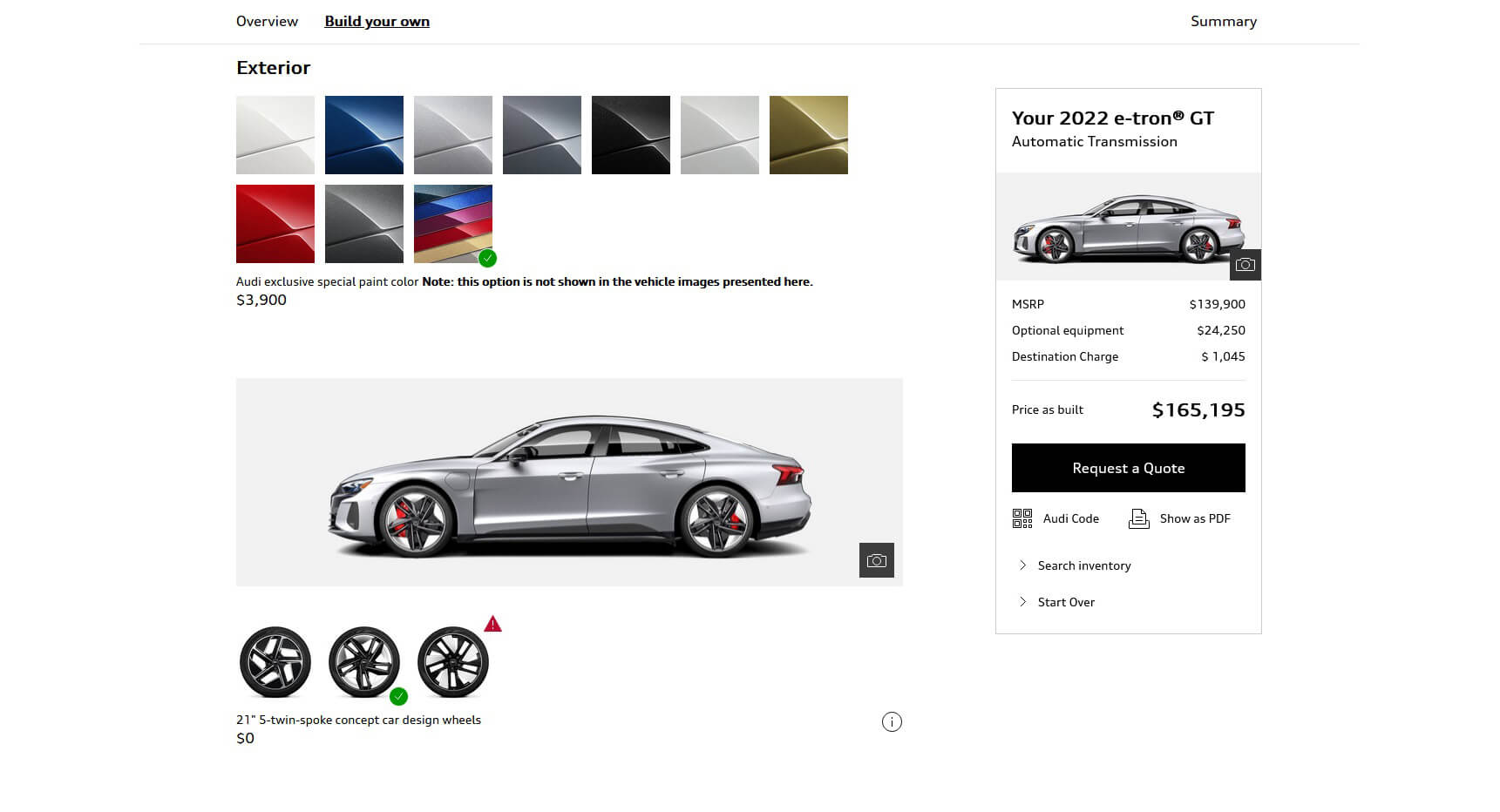Click the Start Over chevron link
This screenshot has width=1500, height=812.
pos(1065,602)
